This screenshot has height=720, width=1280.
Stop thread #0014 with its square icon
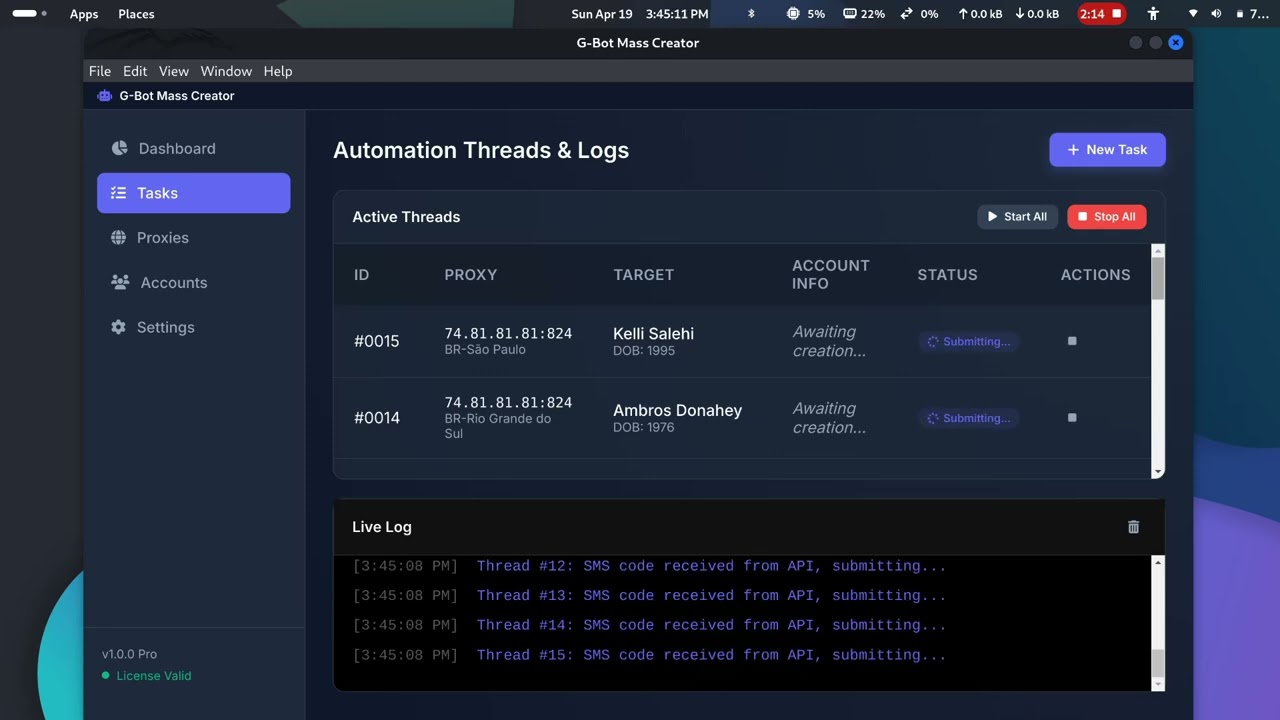(1072, 418)
